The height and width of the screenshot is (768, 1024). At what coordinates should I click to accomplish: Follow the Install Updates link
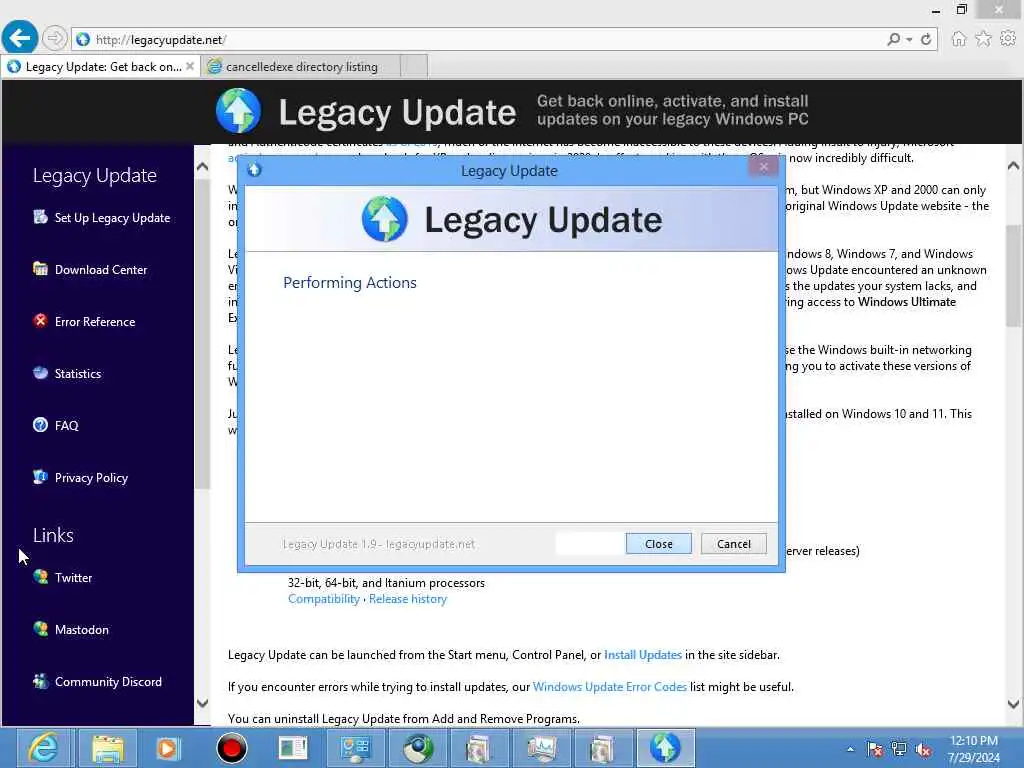tap(643, 655)
